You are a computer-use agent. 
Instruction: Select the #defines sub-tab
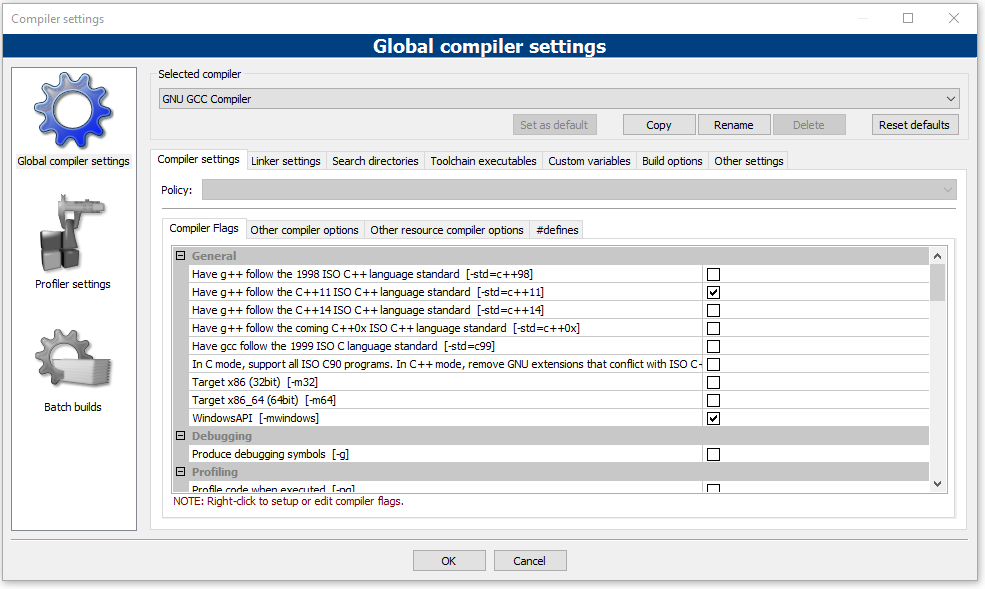point(557,230)
